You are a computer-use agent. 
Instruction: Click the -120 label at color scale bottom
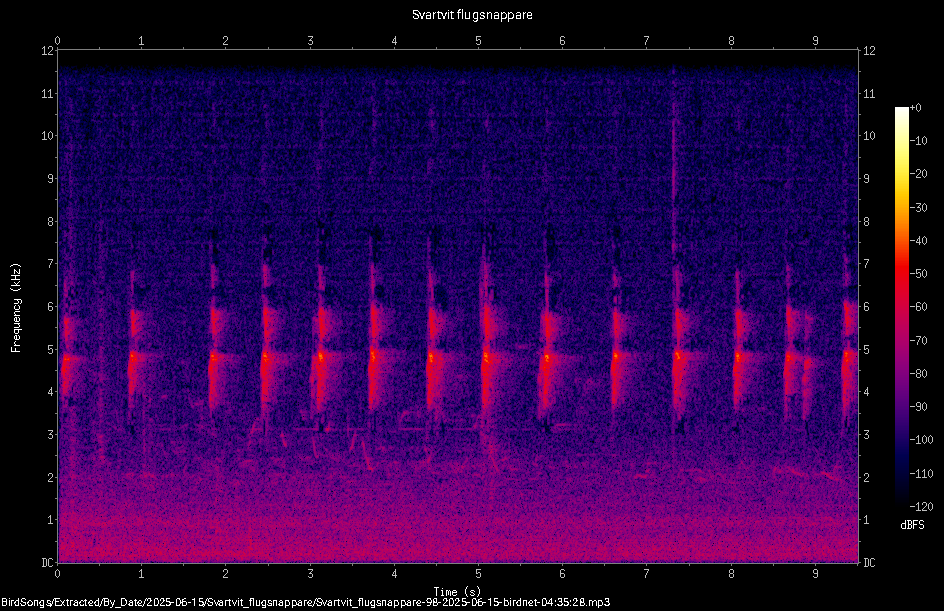click(x=921, y=507)
